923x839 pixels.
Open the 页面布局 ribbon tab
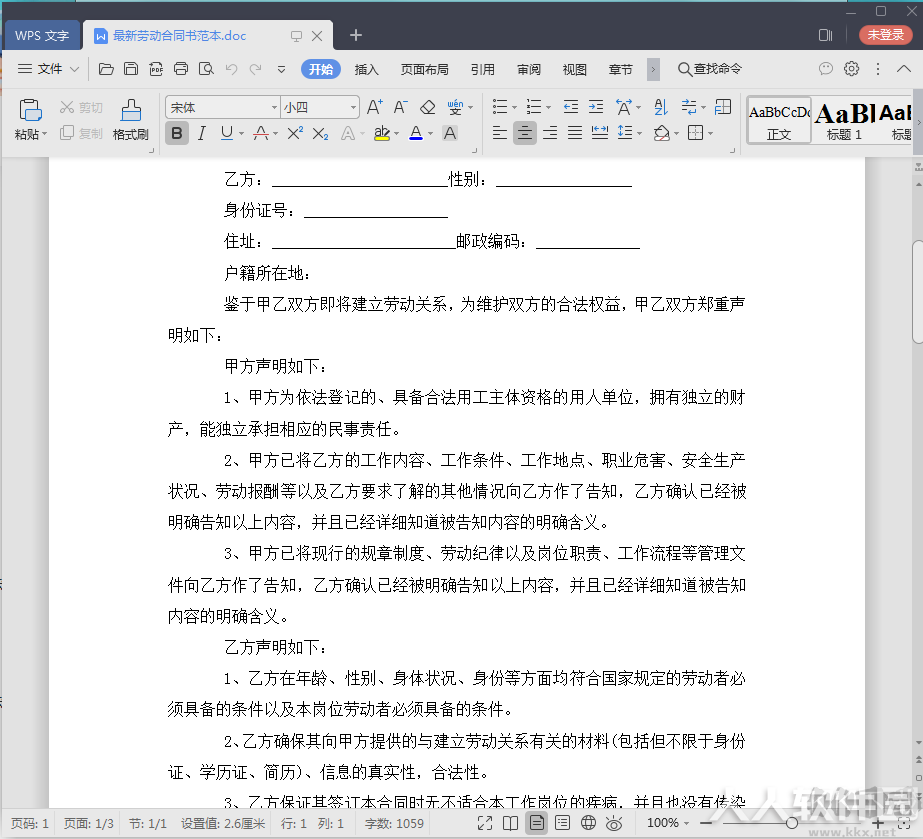tap(424, 69)
